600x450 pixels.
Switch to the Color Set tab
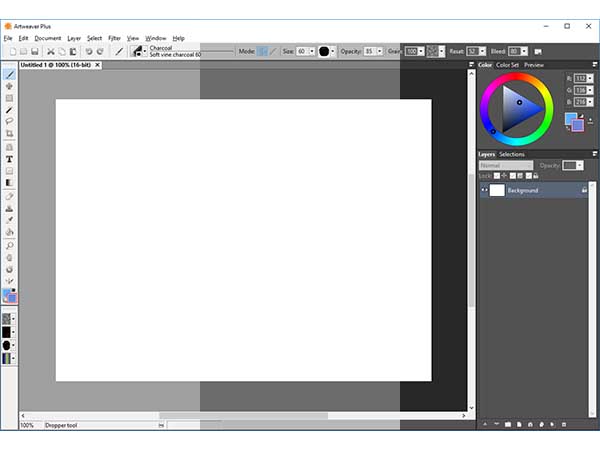pos(508,65)
